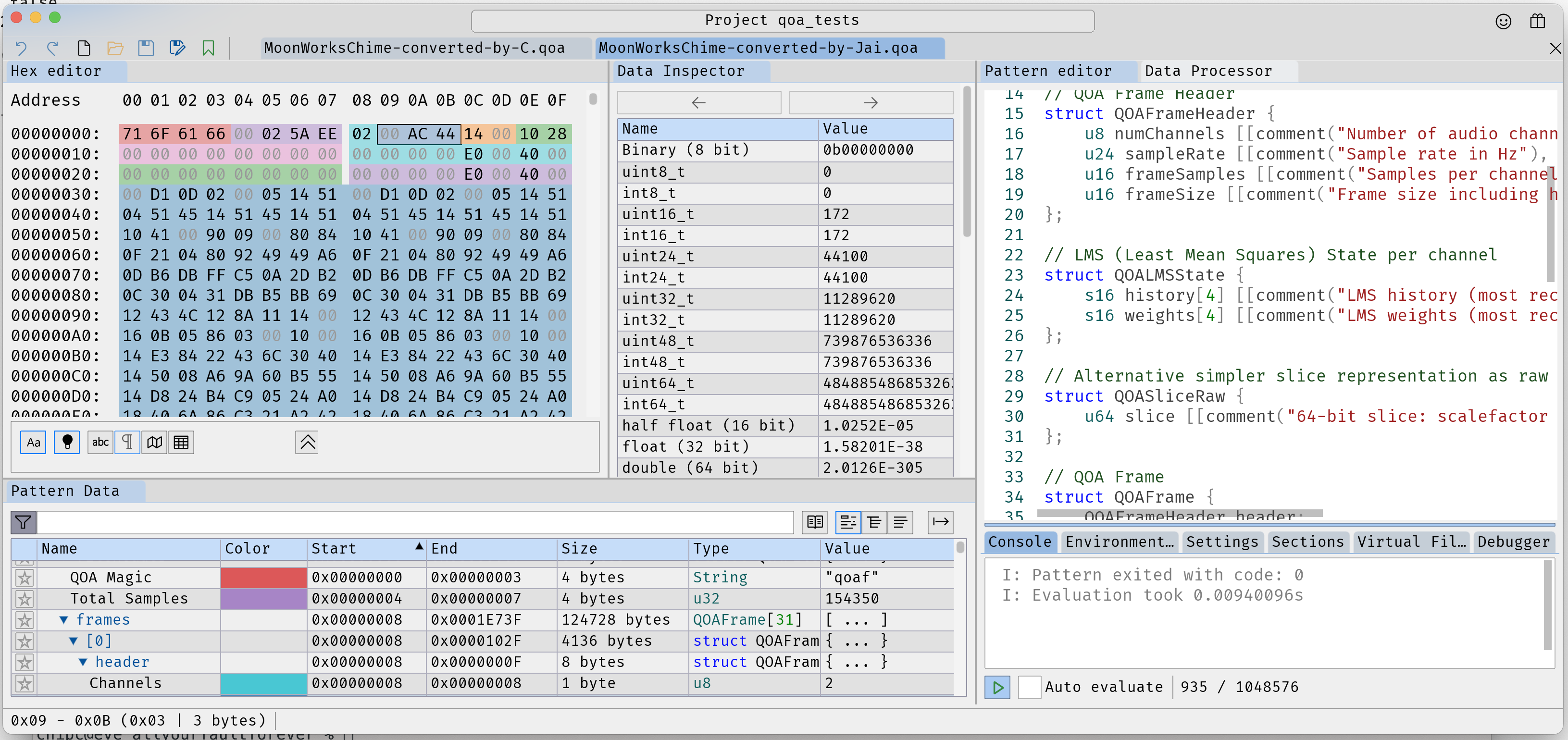Collapse frame [0] in Pattern Data
This screenshot has height=740, width=1568.
[74, 641]
